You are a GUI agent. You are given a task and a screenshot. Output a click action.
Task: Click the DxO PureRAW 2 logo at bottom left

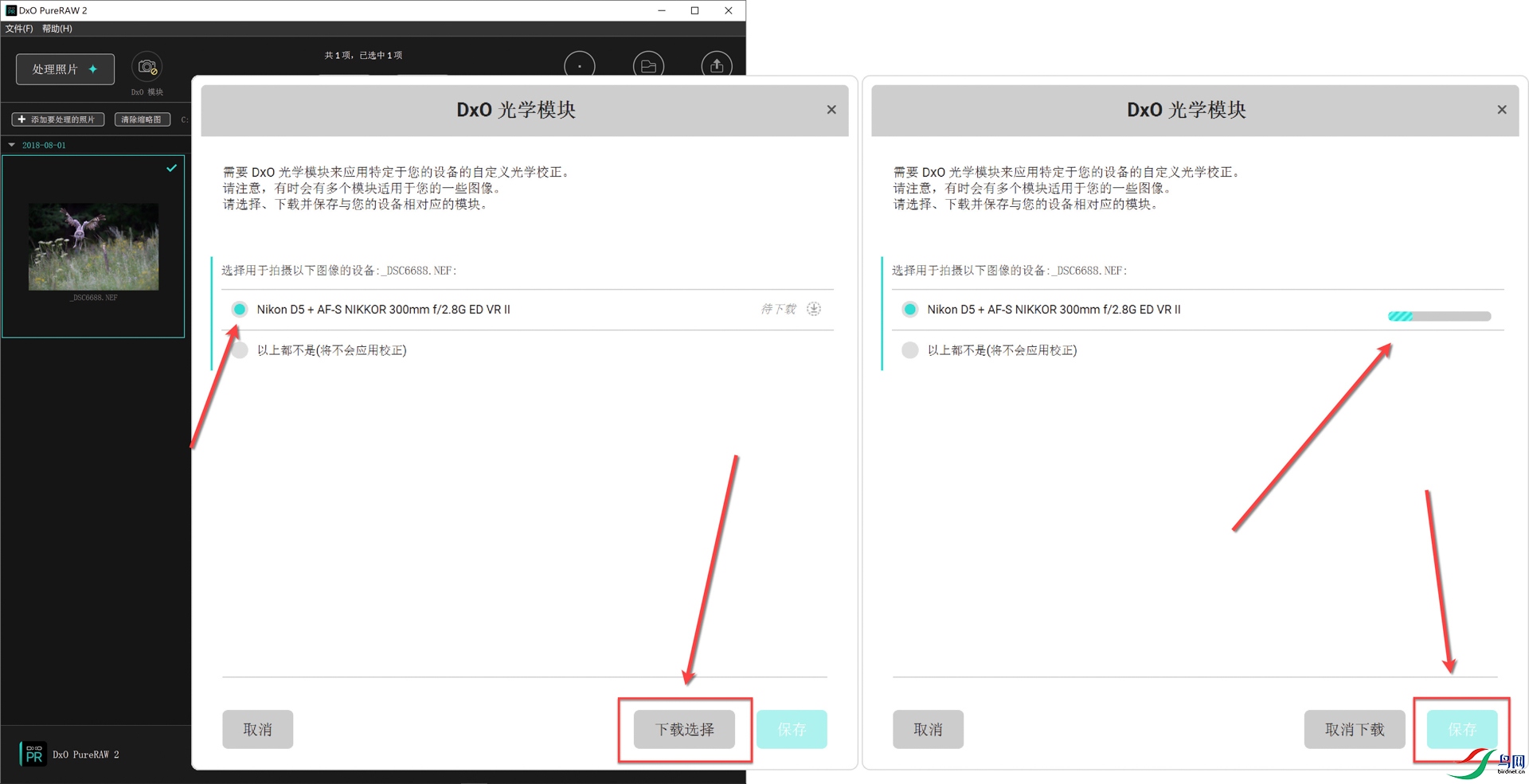(x=33, y=754)
